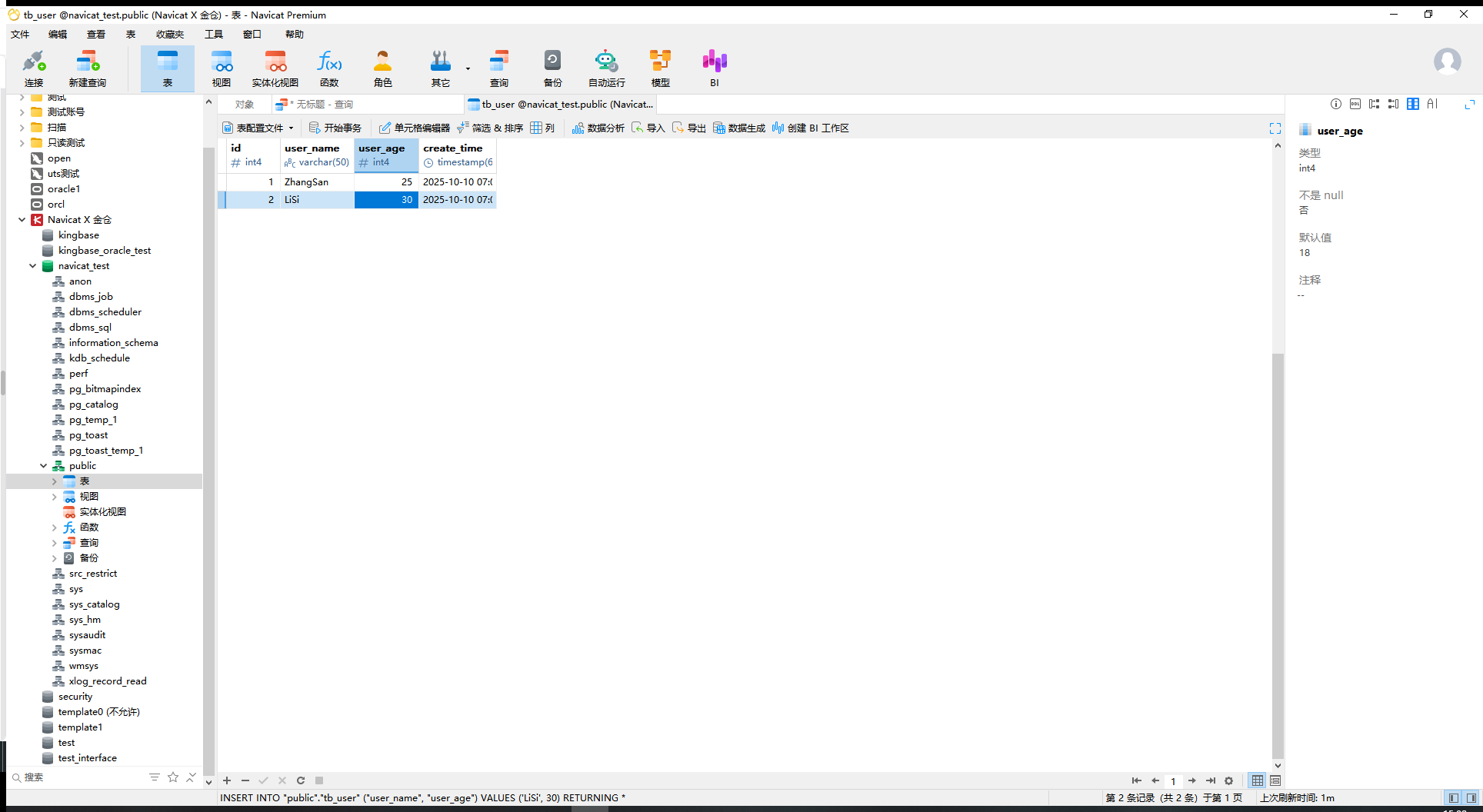Expand the 函数 node under public
This screenshot has width=1483, height=812.
(54, 527)
